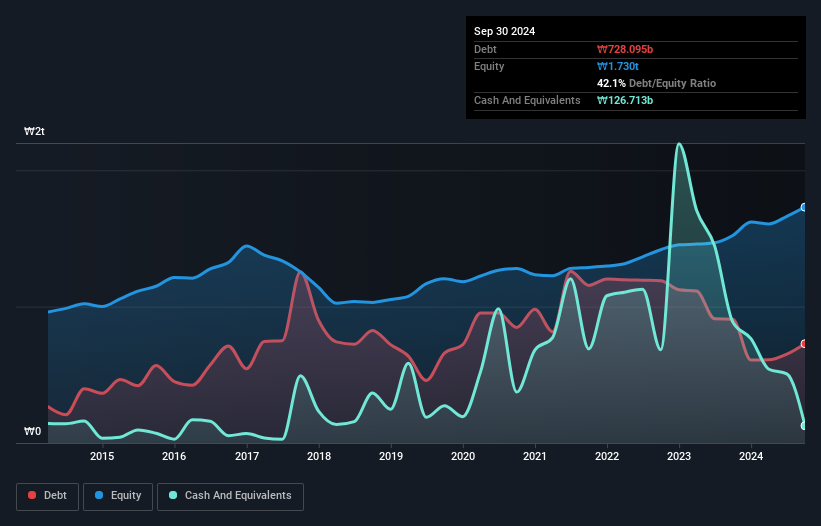The height and width of the screenshot is (526, 821).
Task: Click the Sep 30 2024 tooltip date
Action: point(504,31)
